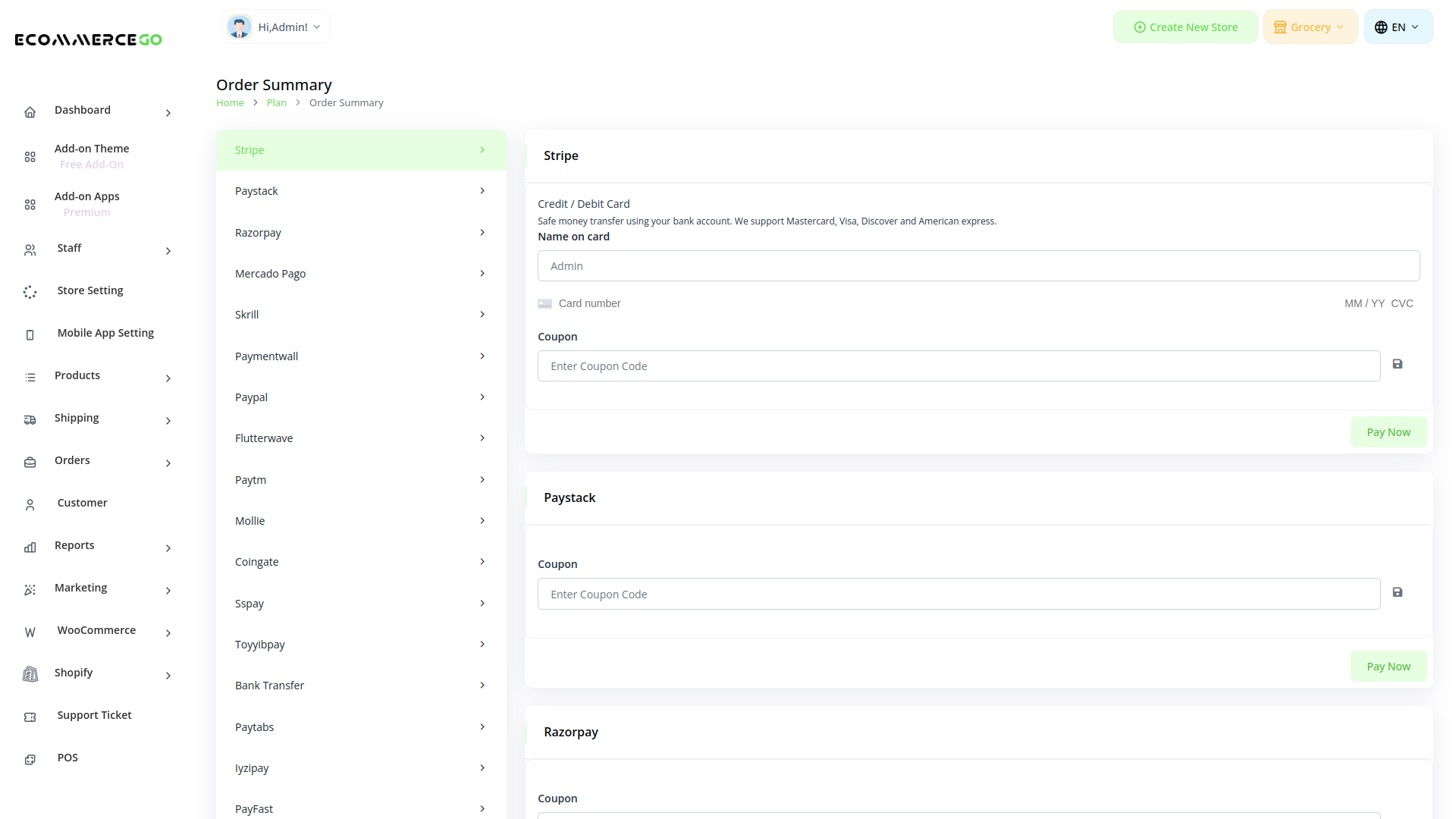The height and width of the screenshot is (819, 1456).
Task: Select the Products sidebar icon
Action: pyautogui.click(x=30, y=377)
